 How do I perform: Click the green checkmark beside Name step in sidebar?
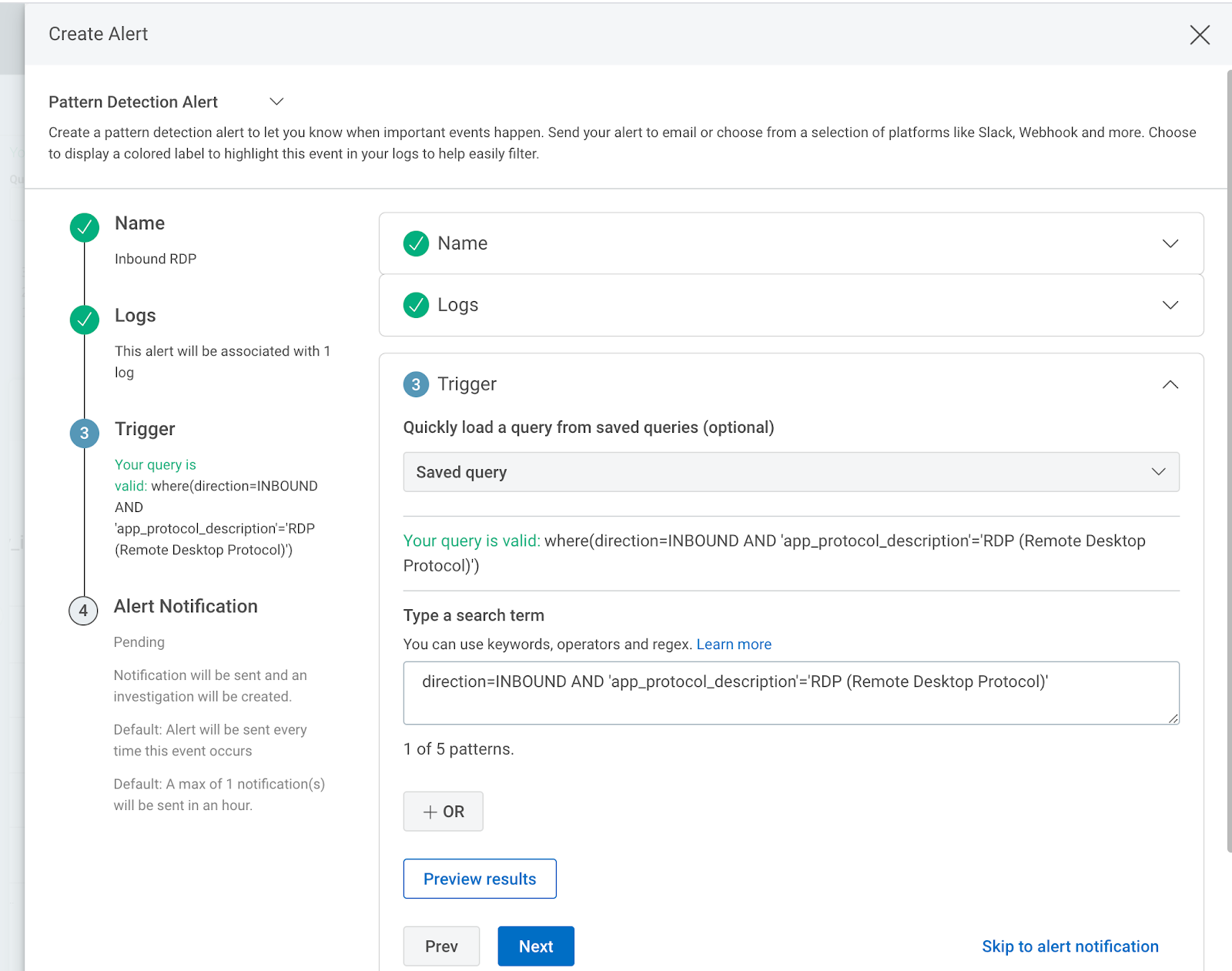click(x=85, y=227)
